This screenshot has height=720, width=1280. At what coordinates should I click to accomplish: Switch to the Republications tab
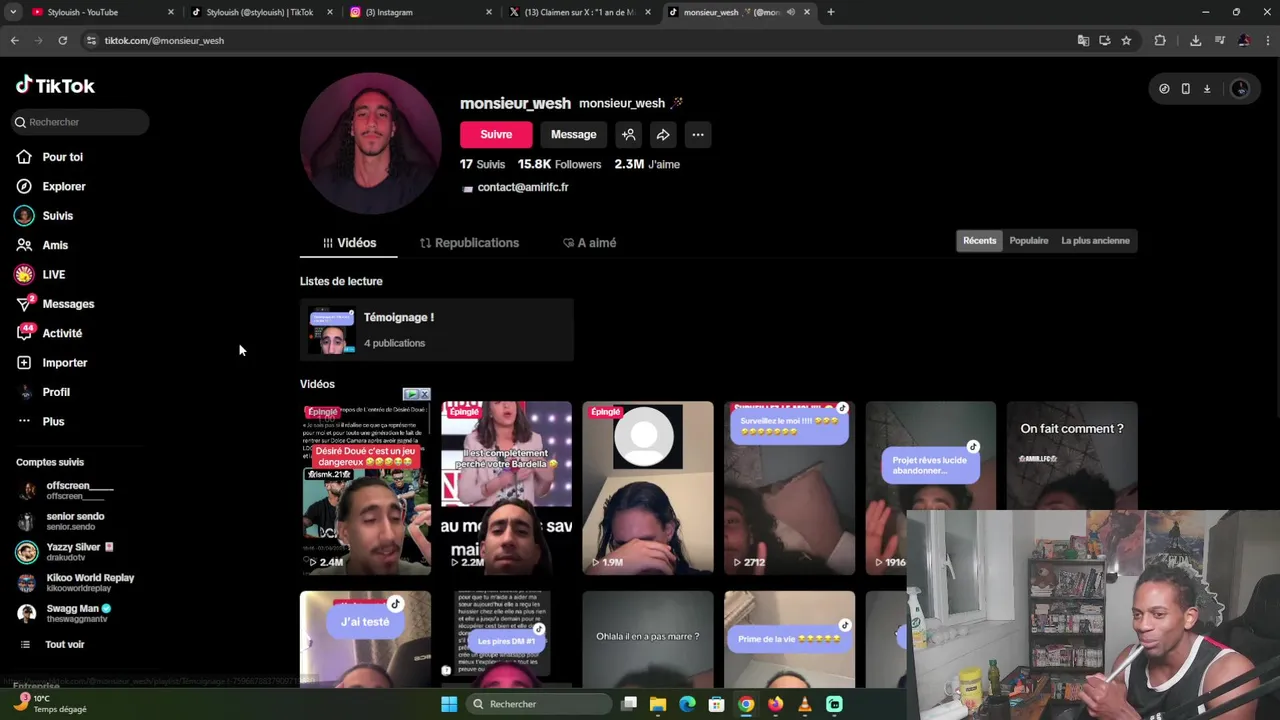tap(469, 243)
